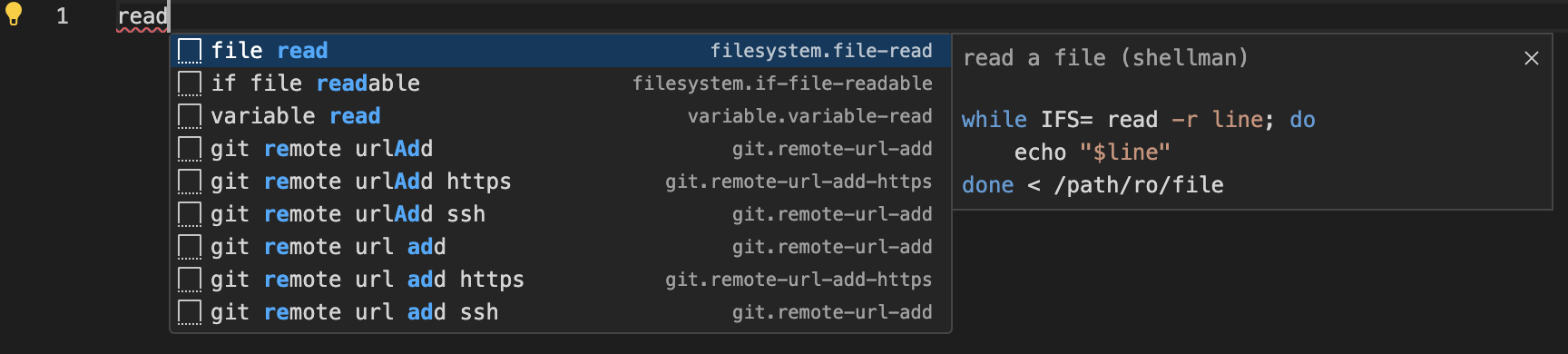
Task: Click line number 1 in gutter
Action: pyautogui.click(x=63, y=15)
